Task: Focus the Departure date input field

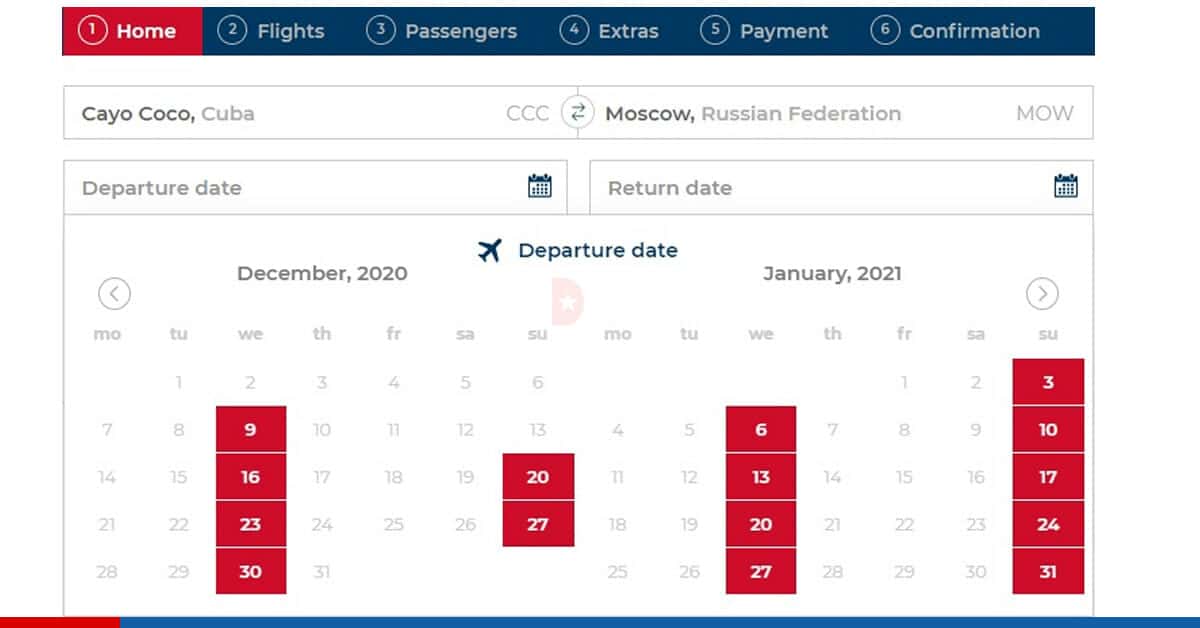Action: (x=315, y=187)
